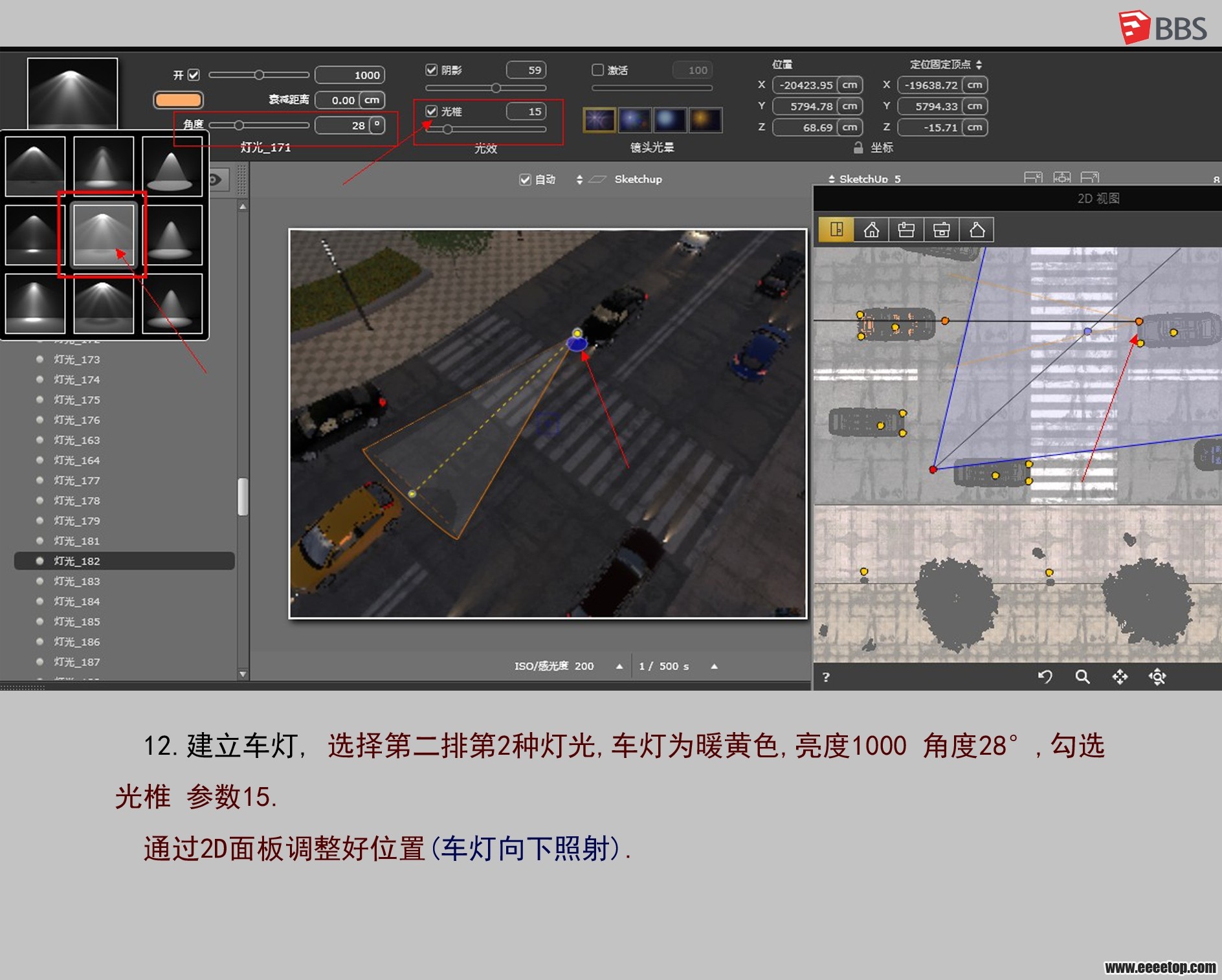
Task: Toggle the 自动 auto checkbox
Action: [526, 179]
